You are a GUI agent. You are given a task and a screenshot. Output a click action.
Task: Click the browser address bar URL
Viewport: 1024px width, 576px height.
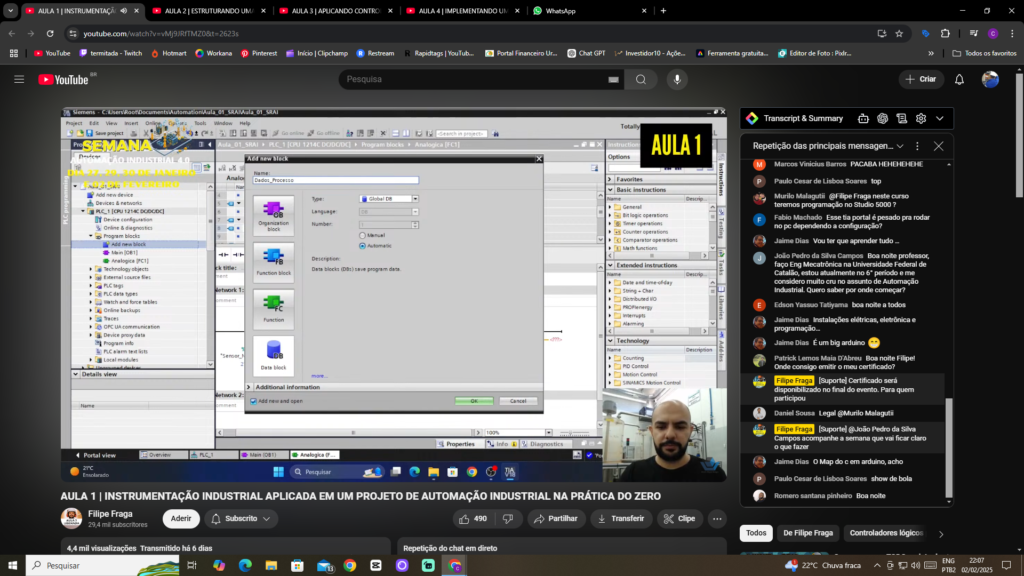click(161, 33)
